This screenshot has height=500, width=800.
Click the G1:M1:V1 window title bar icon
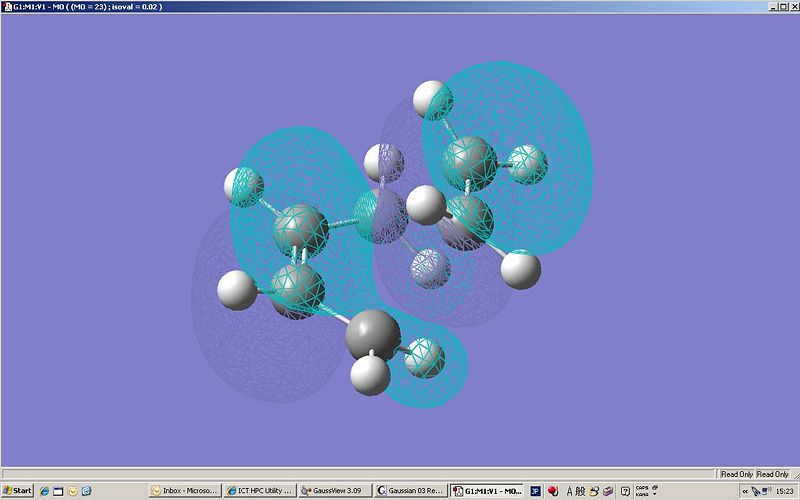click(7, 7)
